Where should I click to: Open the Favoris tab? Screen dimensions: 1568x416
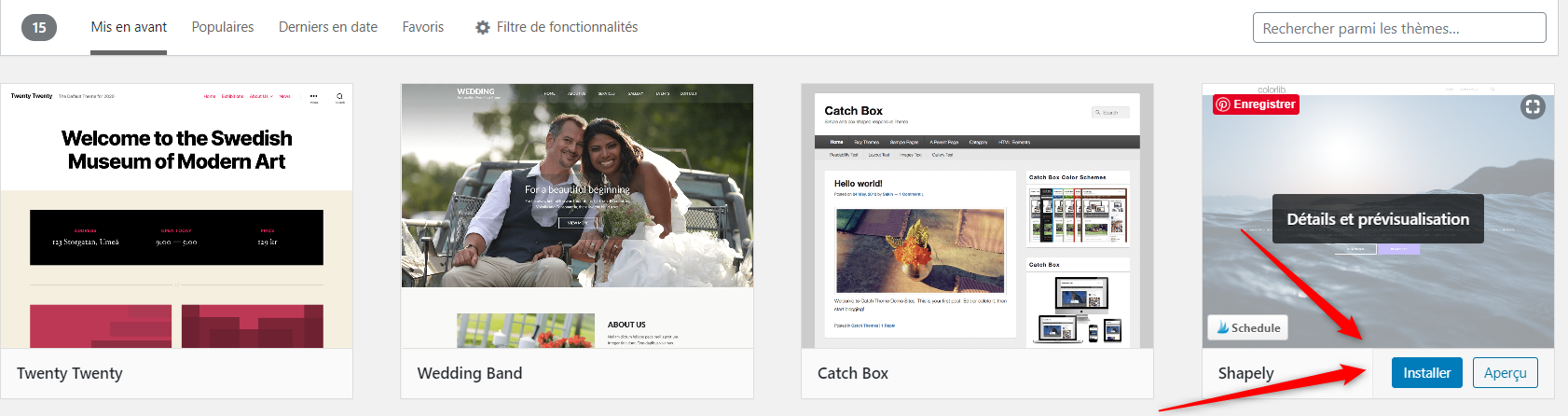423,27
